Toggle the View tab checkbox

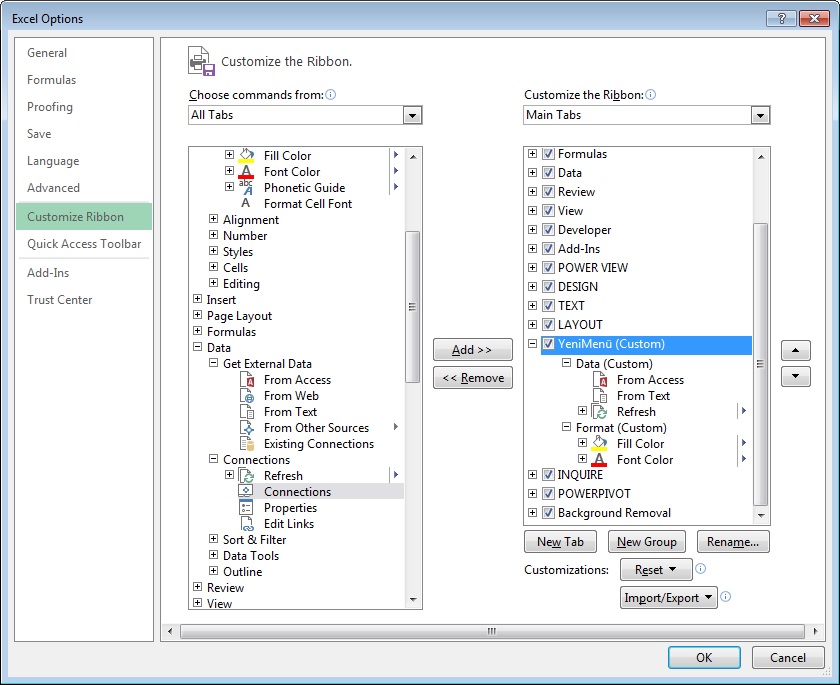[548, 210]
